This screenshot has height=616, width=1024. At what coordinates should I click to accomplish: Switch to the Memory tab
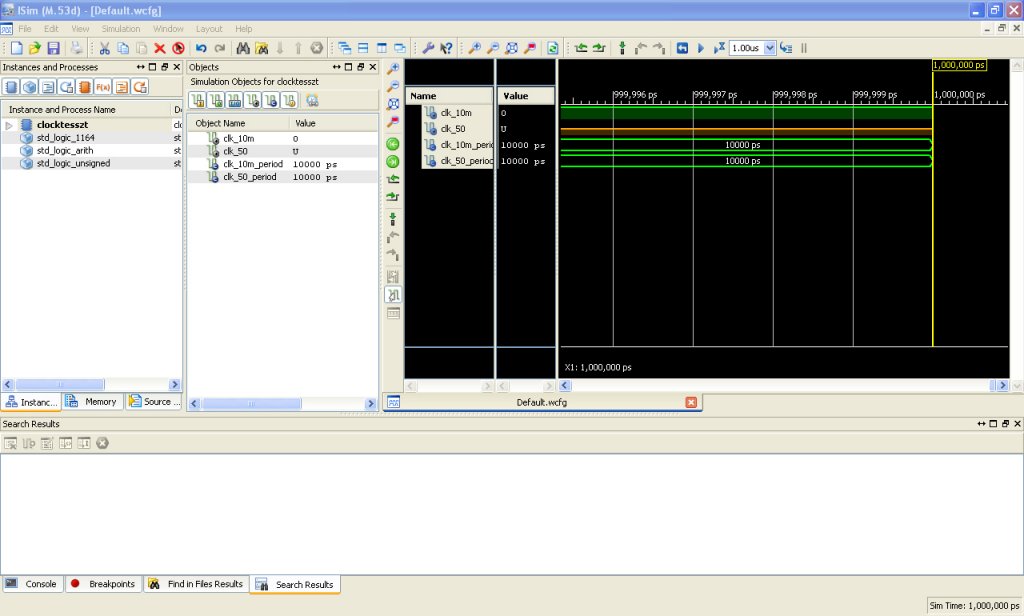(92, 402)
